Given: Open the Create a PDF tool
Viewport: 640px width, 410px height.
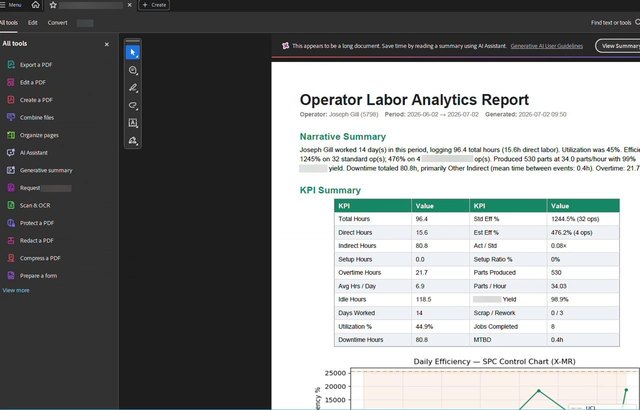Looking at the screenshot, I should coord(30,100).
